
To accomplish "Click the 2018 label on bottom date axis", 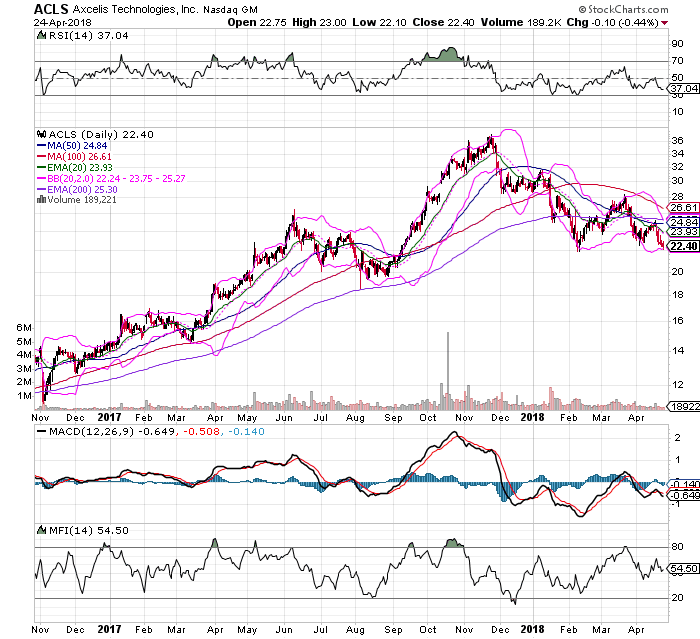I will [x=532, y=629].
